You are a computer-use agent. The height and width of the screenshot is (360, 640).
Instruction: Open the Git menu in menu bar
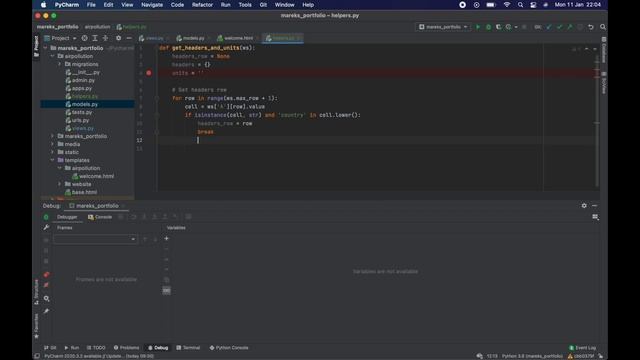coord(263,5)
